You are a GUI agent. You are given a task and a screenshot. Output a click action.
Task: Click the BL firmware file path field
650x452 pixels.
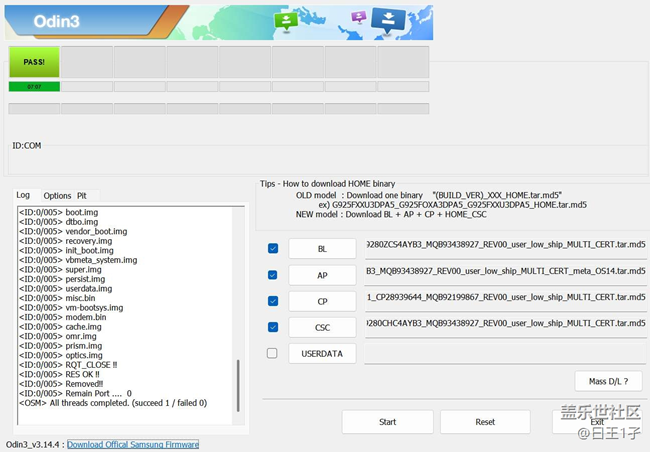[x=505, y=244]
